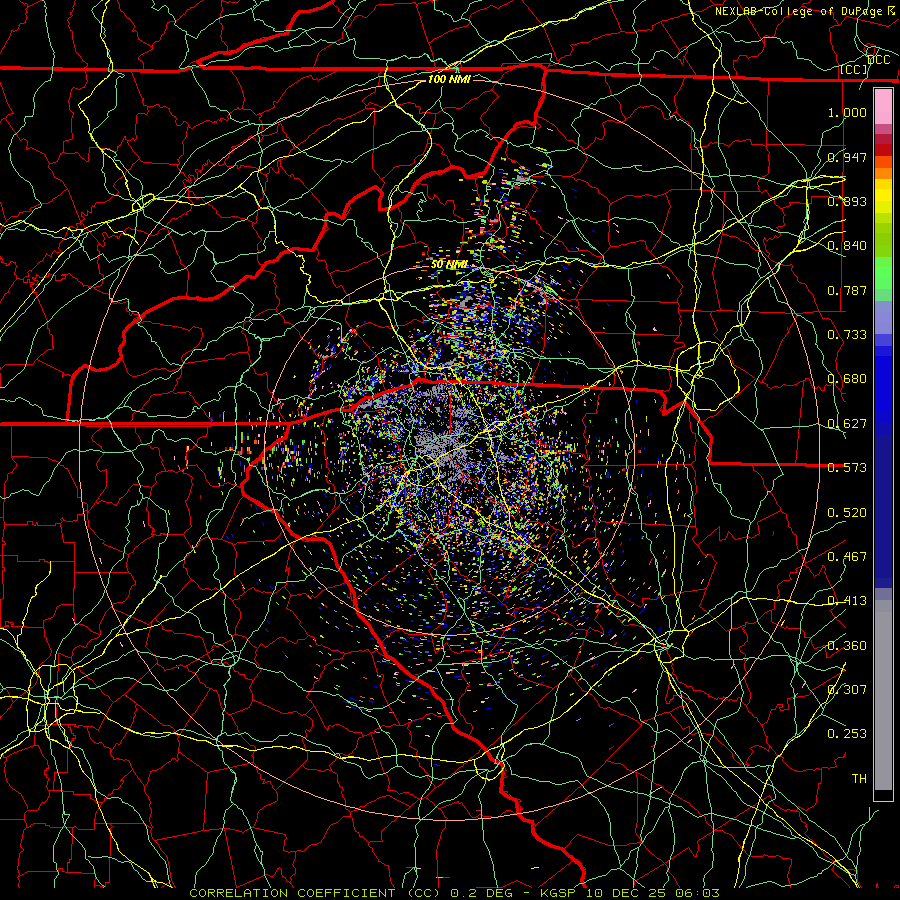Select the 0.680 legend value
This screenshot has height=900, width=900.
pyautogui.click(x=847, y=379)
